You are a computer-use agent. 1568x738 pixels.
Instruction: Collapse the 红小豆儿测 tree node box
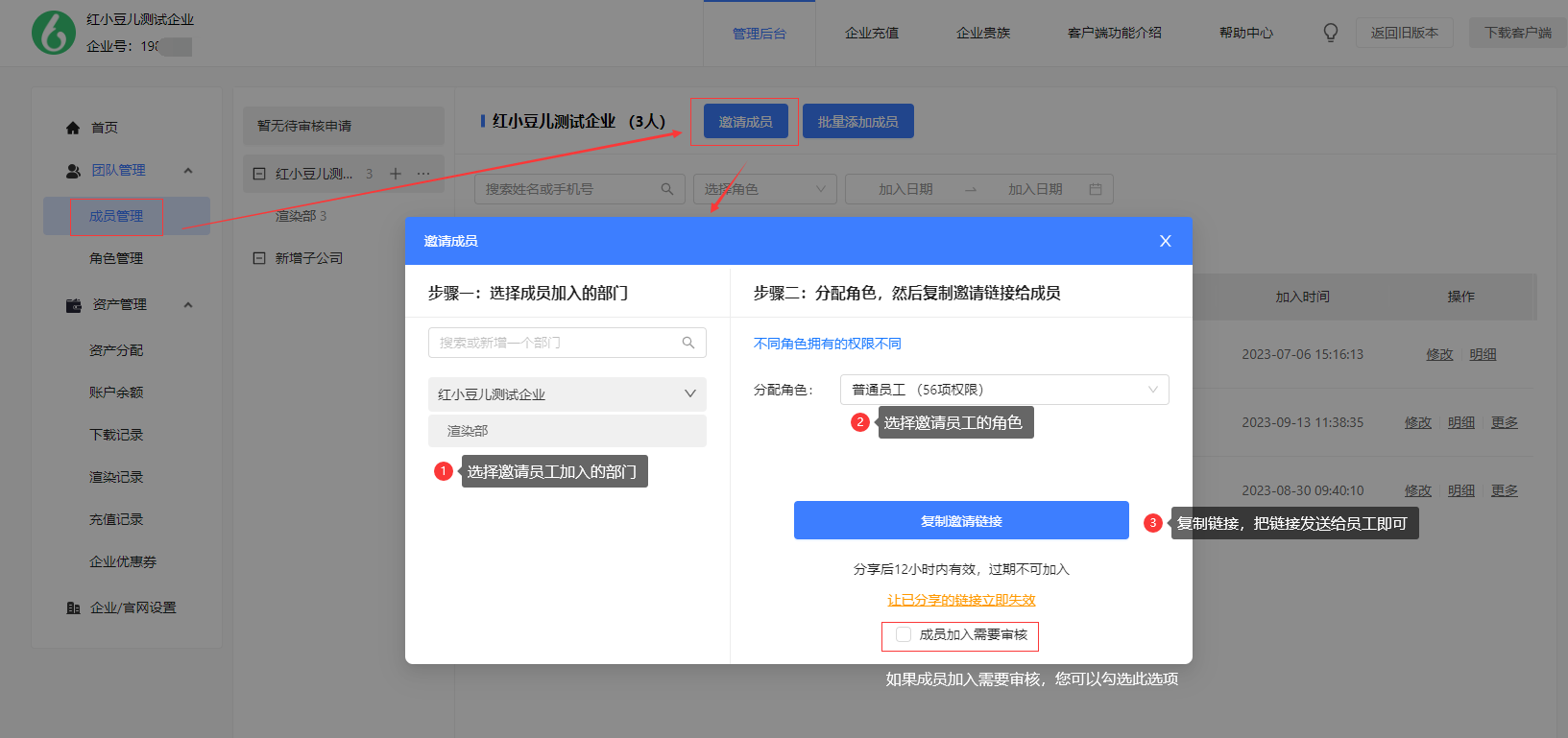258,174
